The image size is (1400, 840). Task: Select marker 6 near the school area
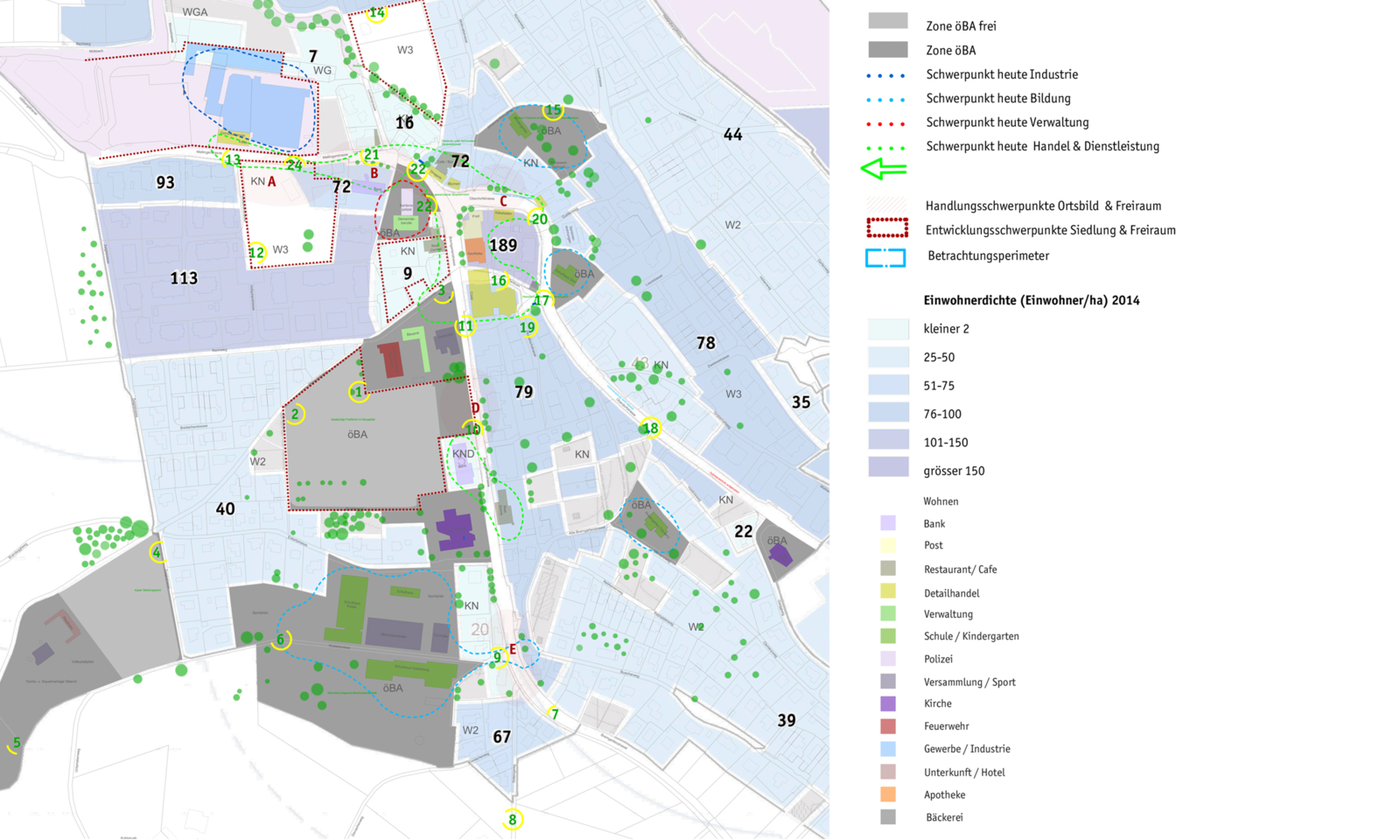[281, 640]
